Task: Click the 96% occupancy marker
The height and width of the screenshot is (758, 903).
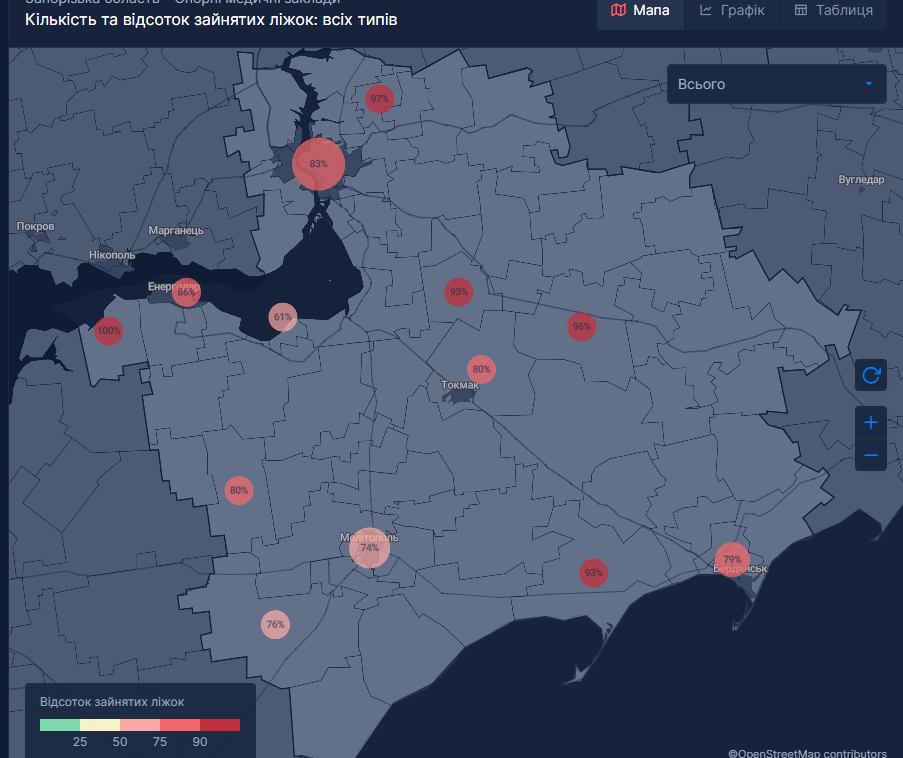Action: 581,326
